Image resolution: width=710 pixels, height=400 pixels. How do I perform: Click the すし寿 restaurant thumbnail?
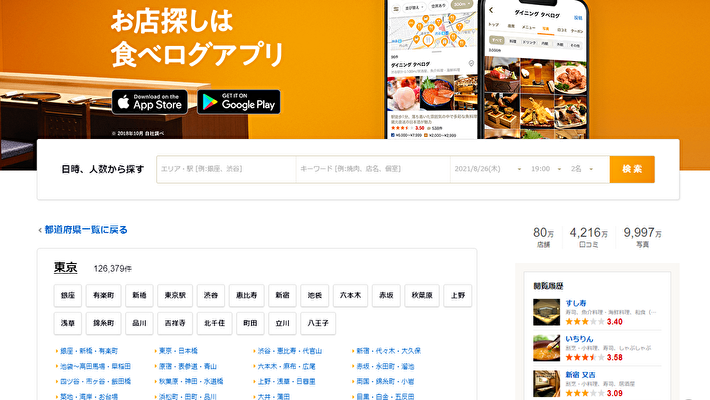pos(547,312)
